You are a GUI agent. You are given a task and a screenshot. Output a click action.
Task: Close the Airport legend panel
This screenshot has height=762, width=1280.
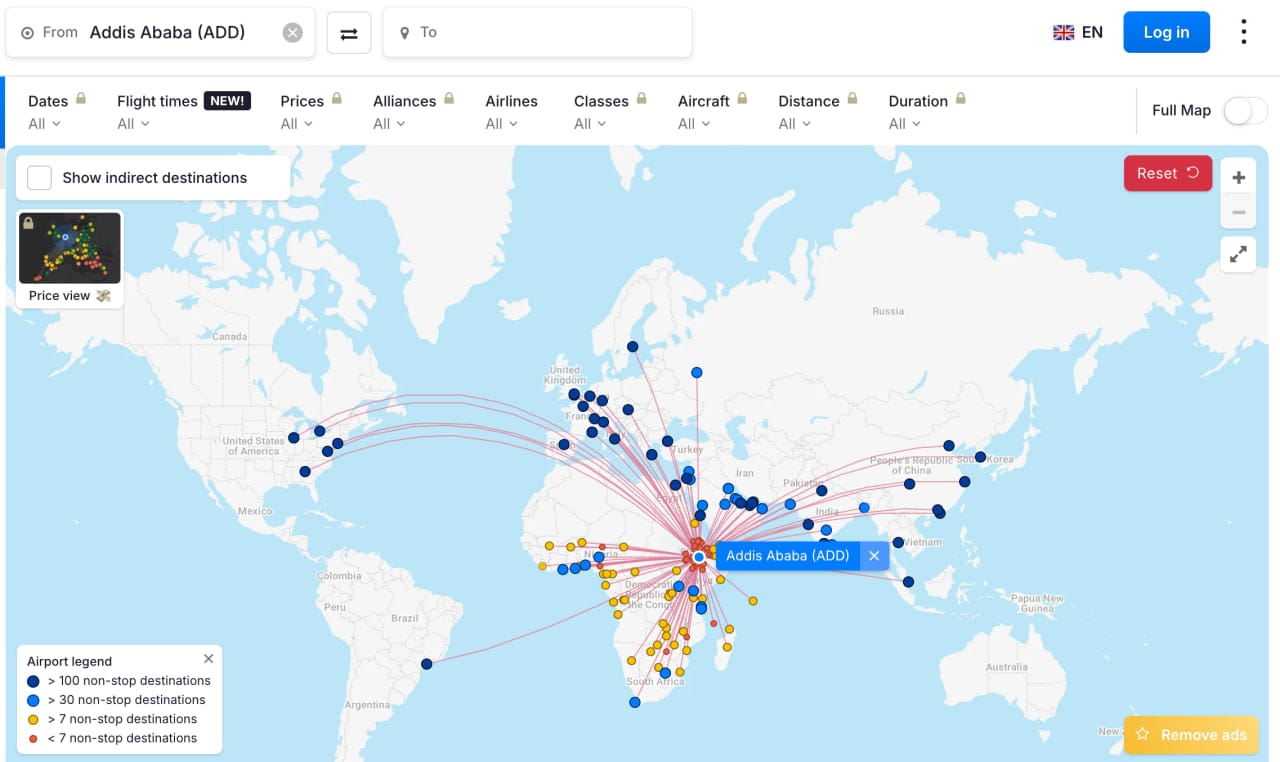pos(208,659)
